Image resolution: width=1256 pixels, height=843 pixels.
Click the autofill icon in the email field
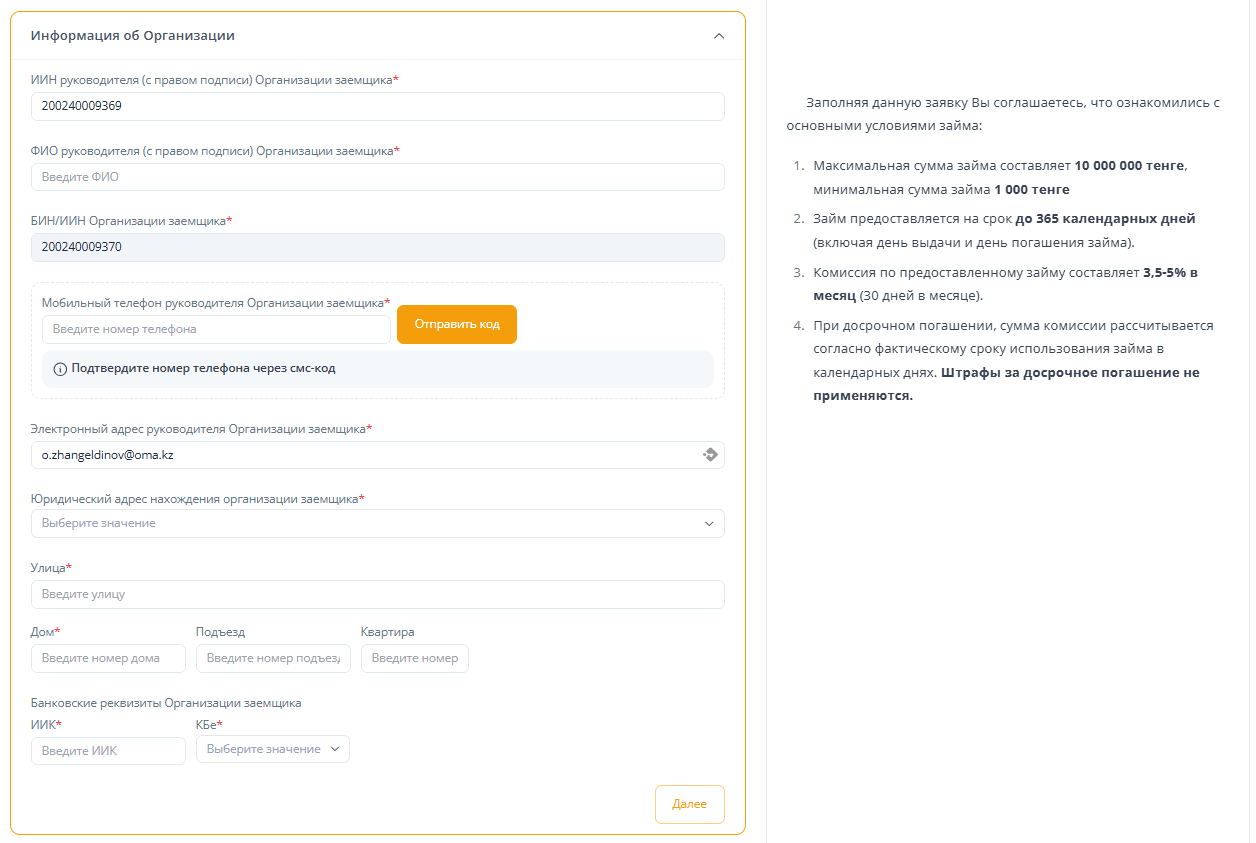[710, 454]
